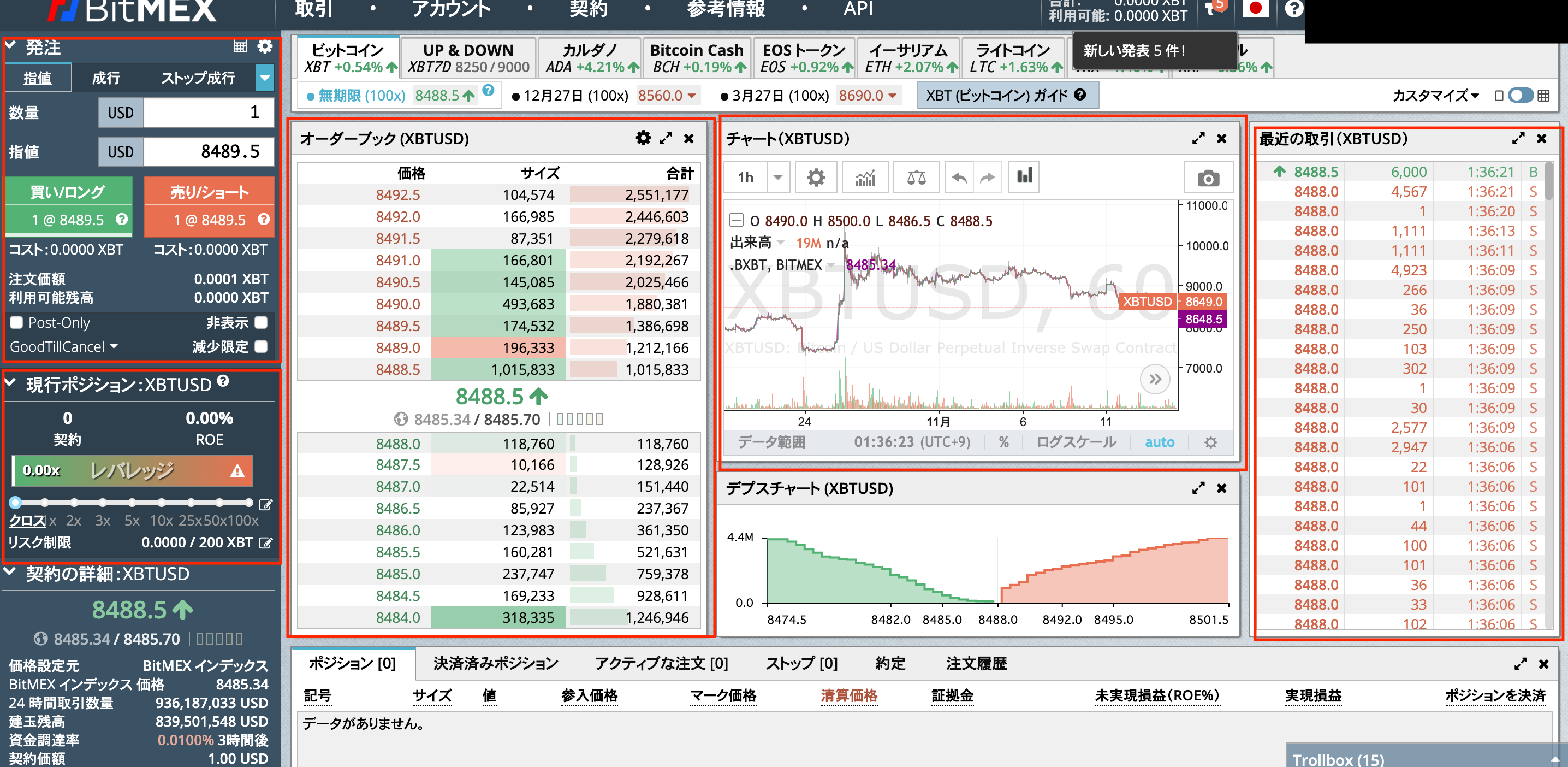This screenshot has width=1568, height=767.
Task: Click the chart bar-style icon
Action: click(1024, 178)
